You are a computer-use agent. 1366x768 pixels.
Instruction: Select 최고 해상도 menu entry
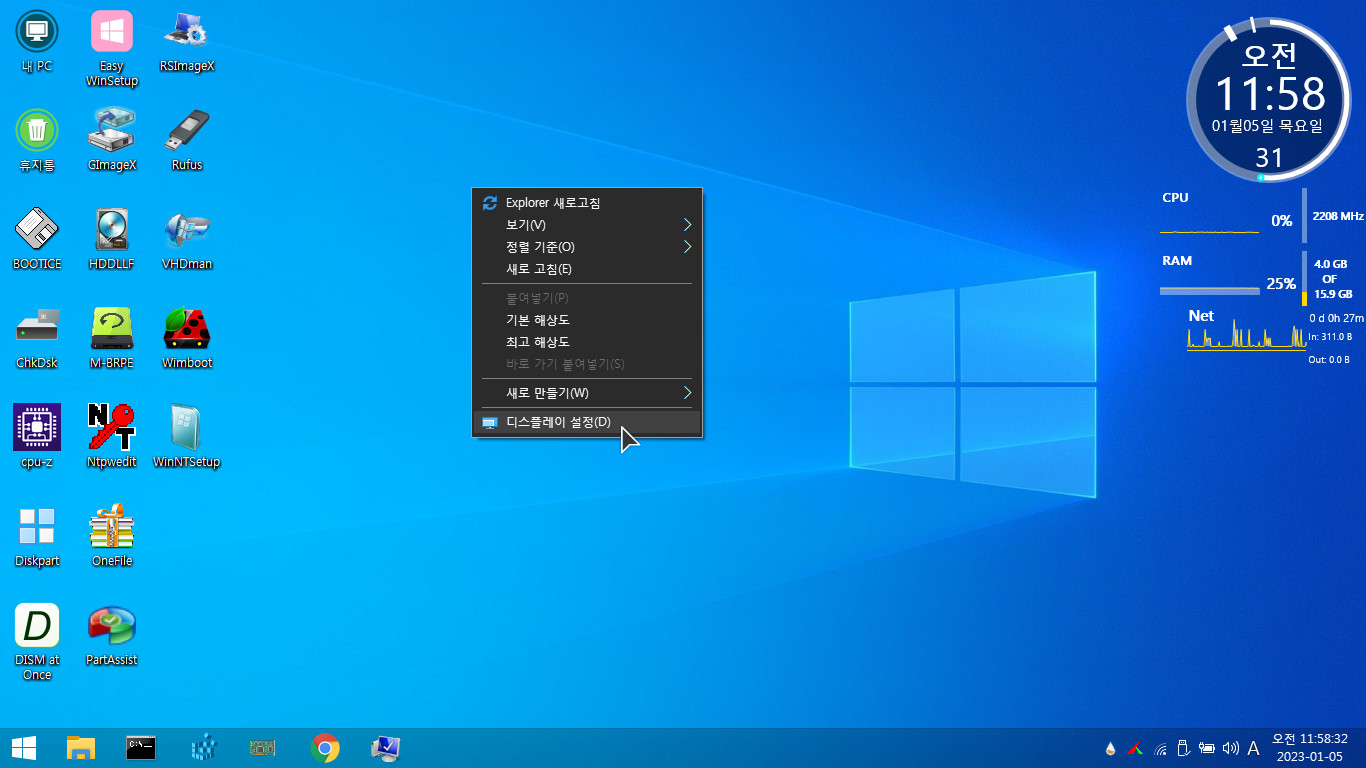pyautogui.click(x=587, y=342)
